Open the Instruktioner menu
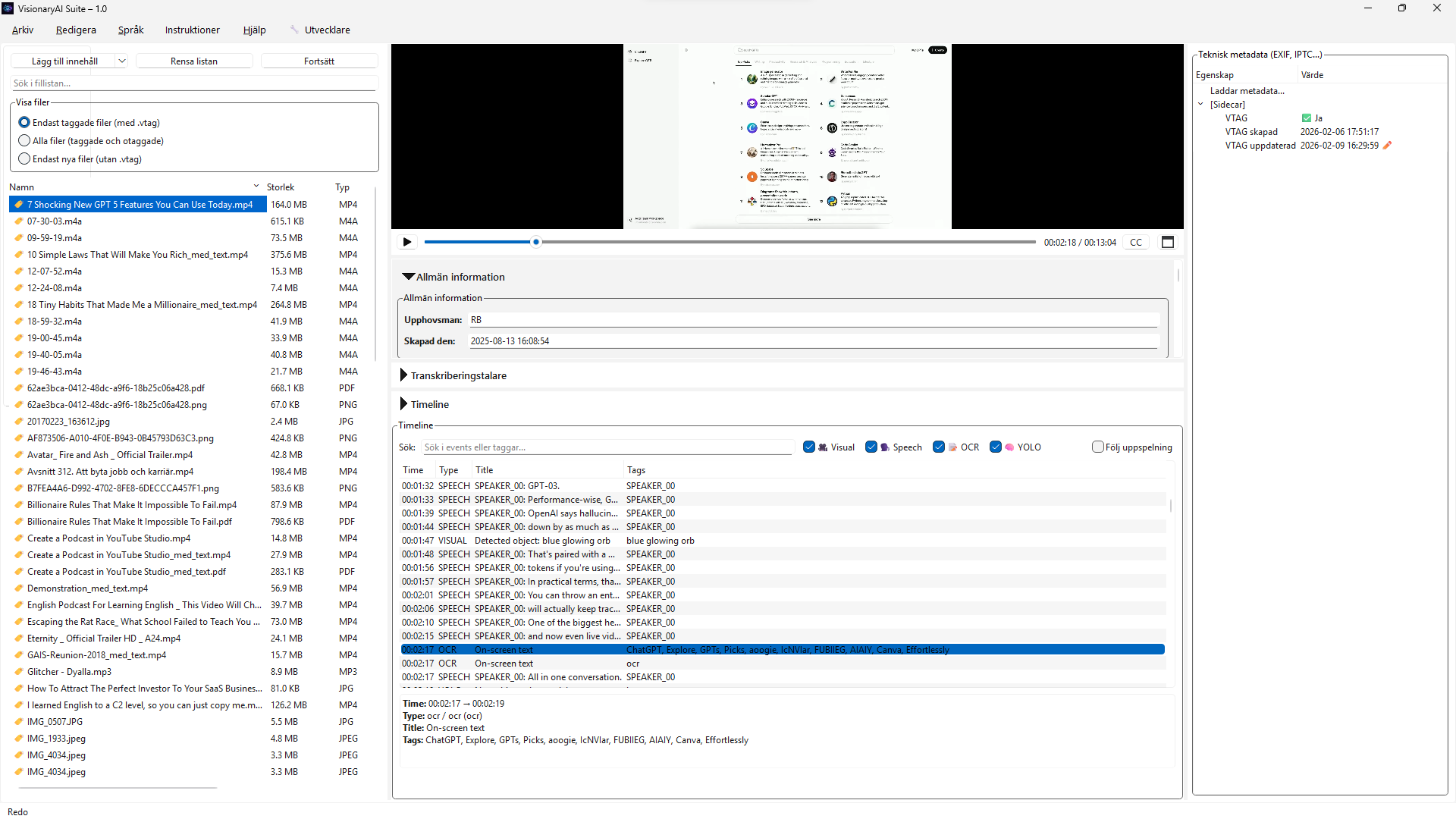Image resolution: width=1456 pixels, height=819 pixels. (x=192, y=30)
